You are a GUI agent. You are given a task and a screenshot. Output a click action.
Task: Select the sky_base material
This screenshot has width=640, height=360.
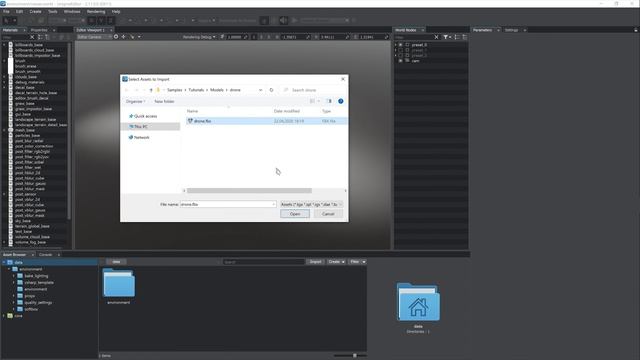click(x=23, y=221)
